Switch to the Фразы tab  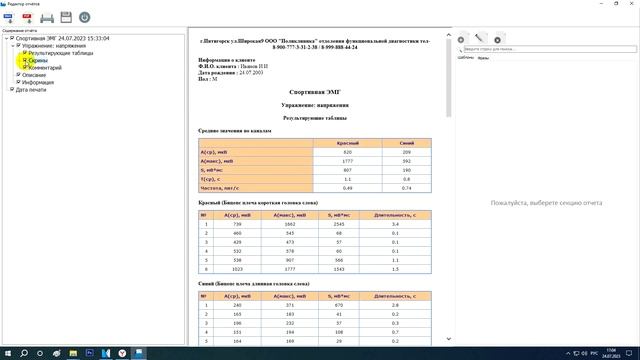click(x=483, y=58)
